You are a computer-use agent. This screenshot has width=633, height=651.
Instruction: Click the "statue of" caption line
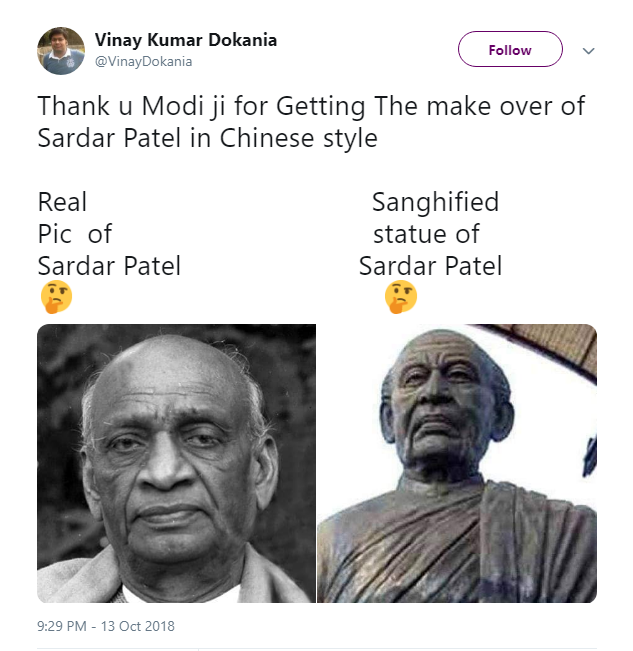[x=426, y=234]
